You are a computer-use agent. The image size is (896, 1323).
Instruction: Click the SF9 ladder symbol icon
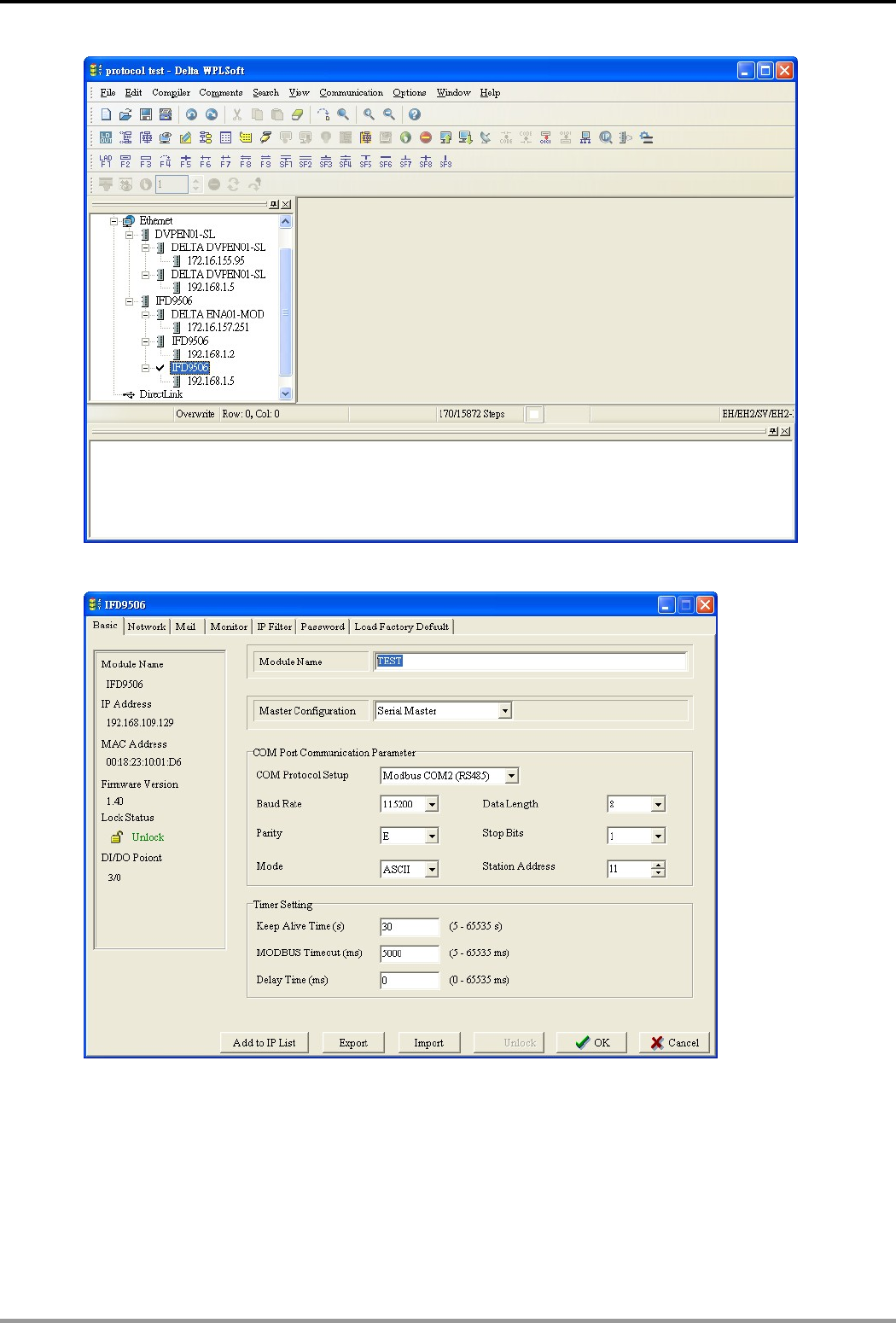coord(445,160)
